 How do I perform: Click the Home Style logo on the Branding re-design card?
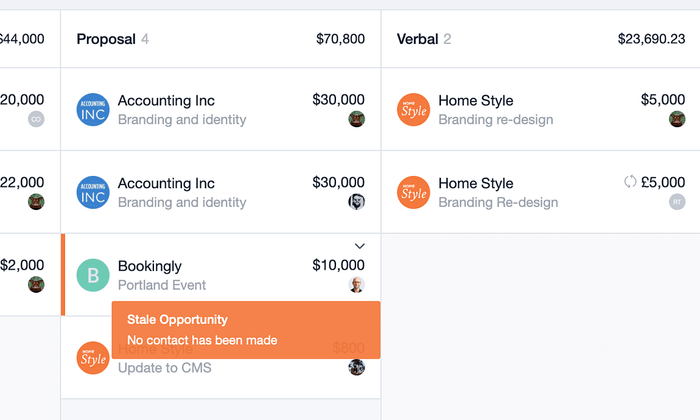(413, 110)
